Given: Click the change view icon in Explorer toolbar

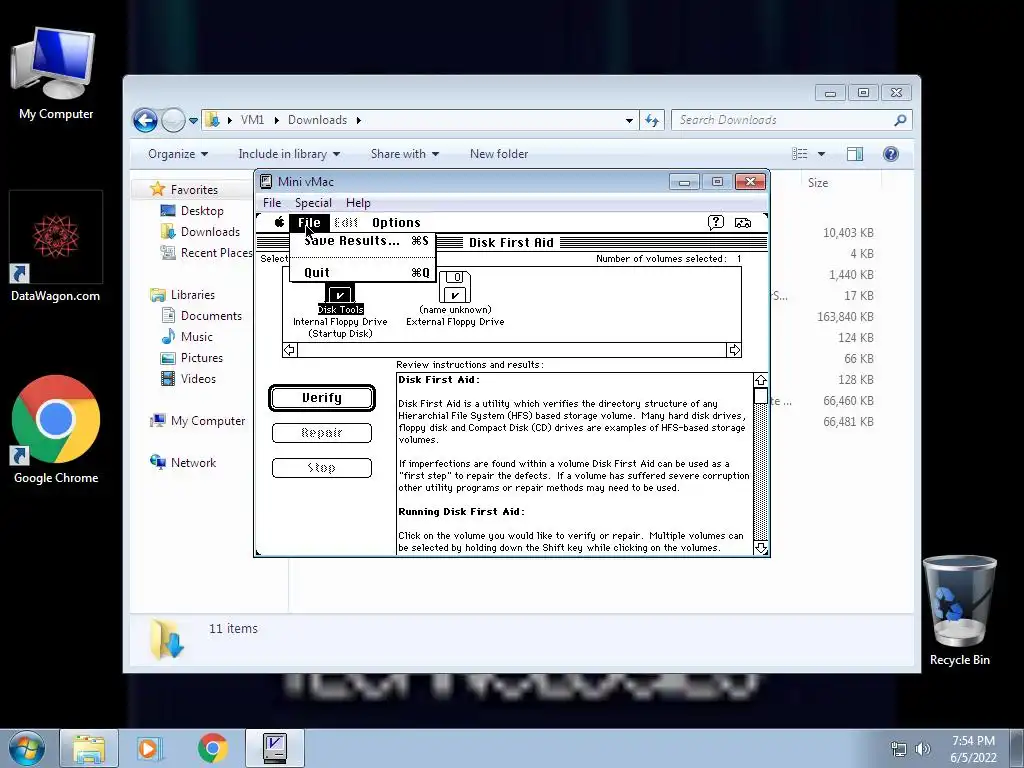Looking at the screenshot, I should [x=800, y=154].
